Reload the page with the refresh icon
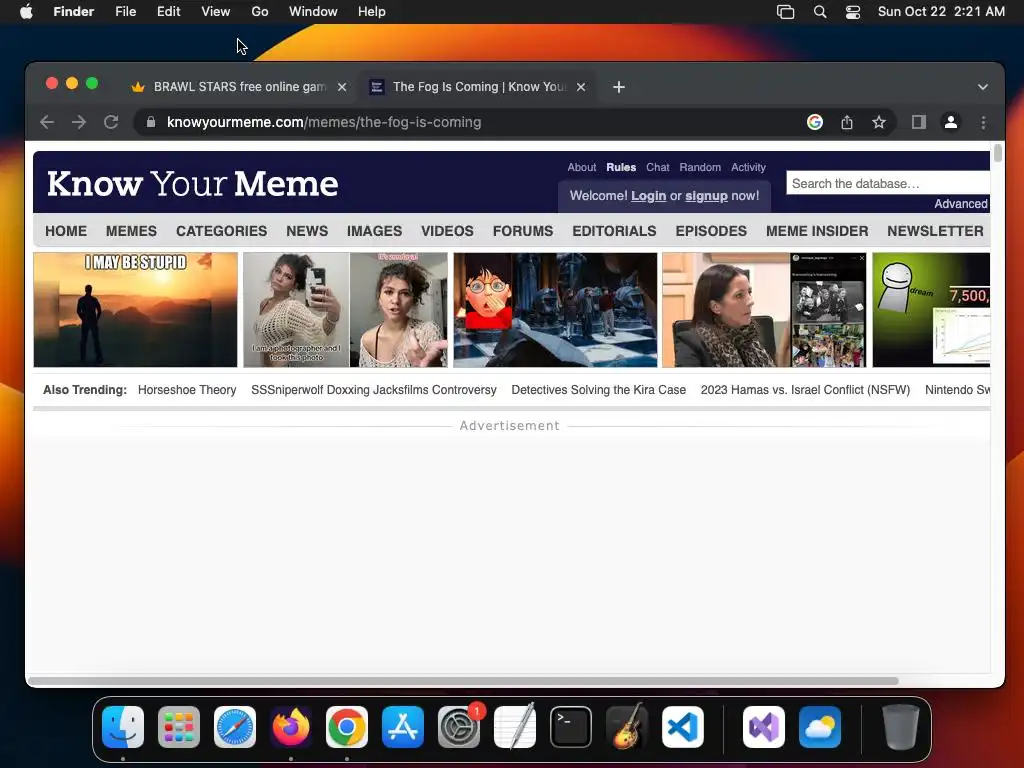The image size is (1024, 768). [111, 122]
